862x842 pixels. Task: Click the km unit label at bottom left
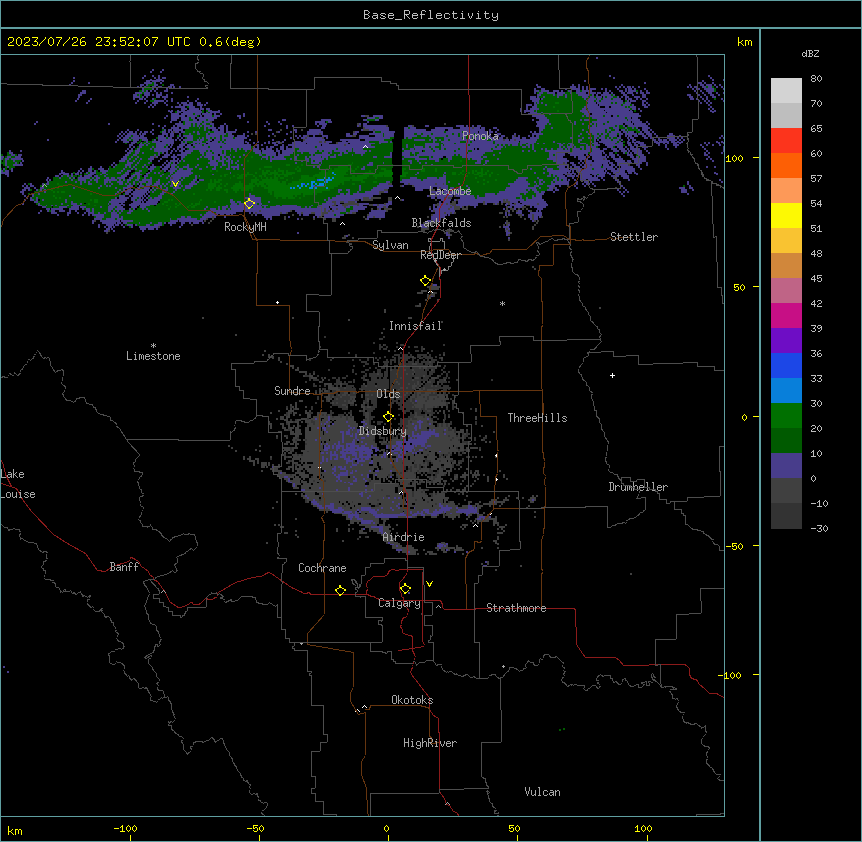coord(15,830)
